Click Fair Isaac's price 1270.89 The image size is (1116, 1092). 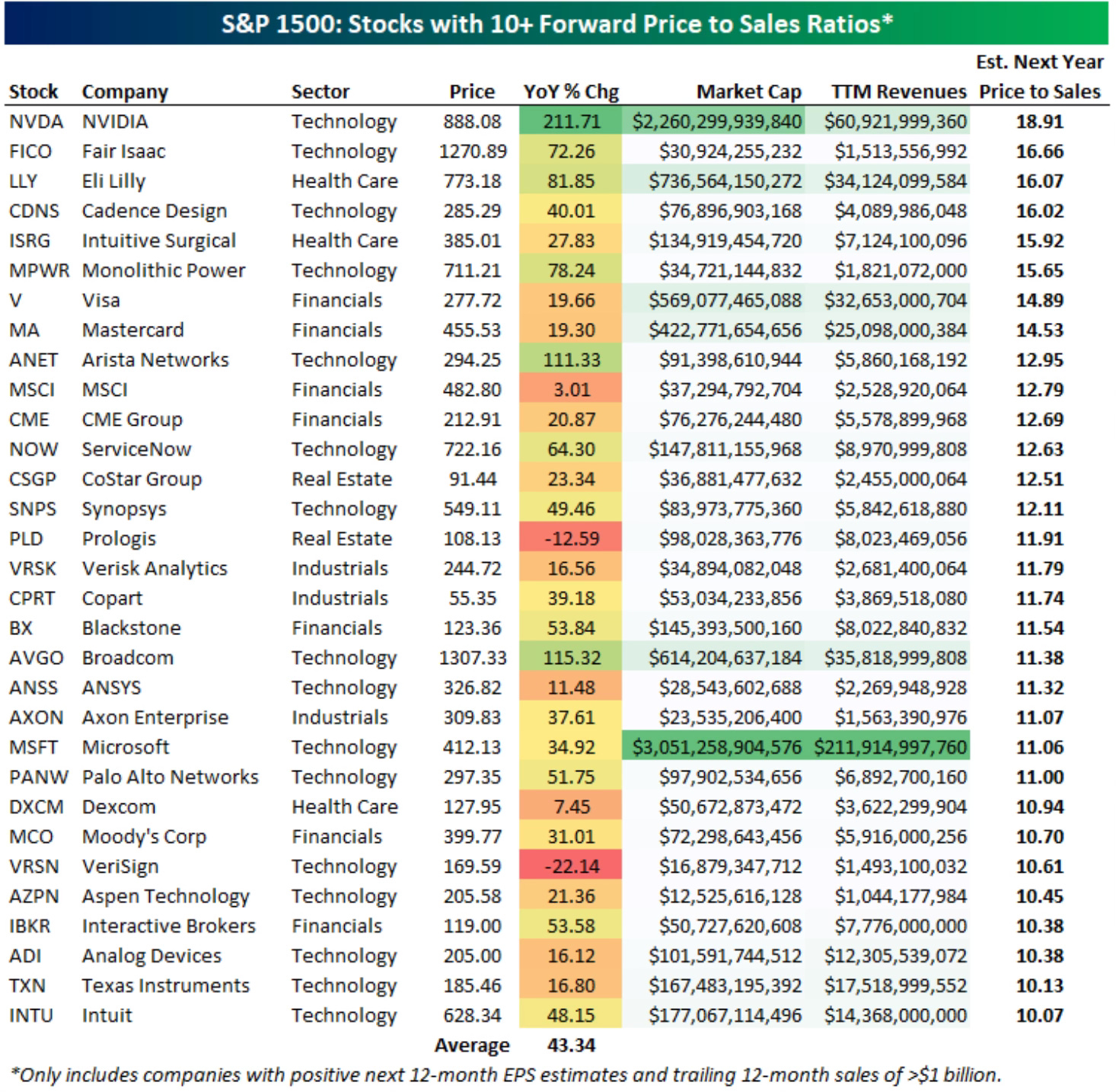click(473, 151)
